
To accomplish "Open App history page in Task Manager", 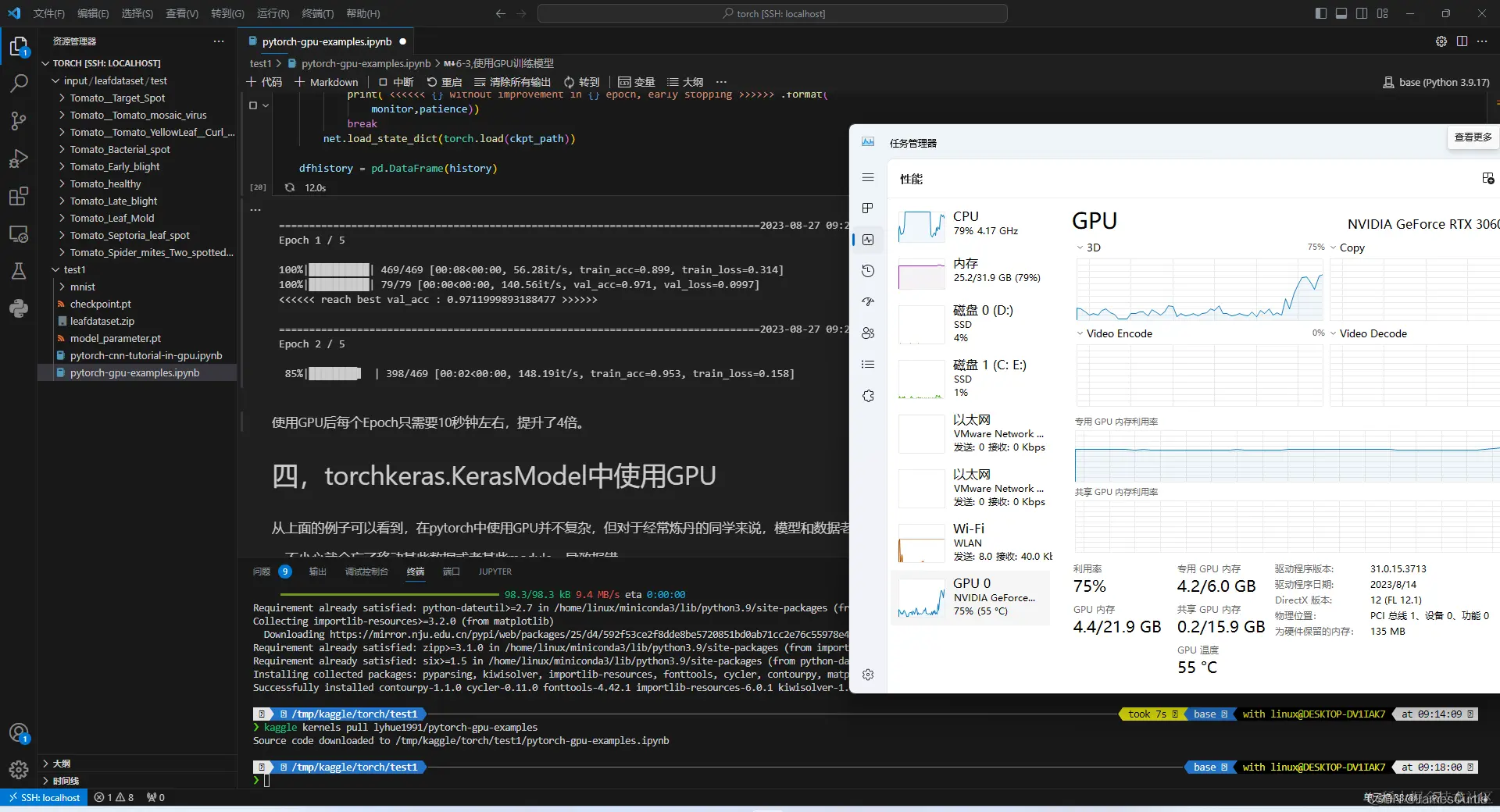I will click(x=868, y=271).
